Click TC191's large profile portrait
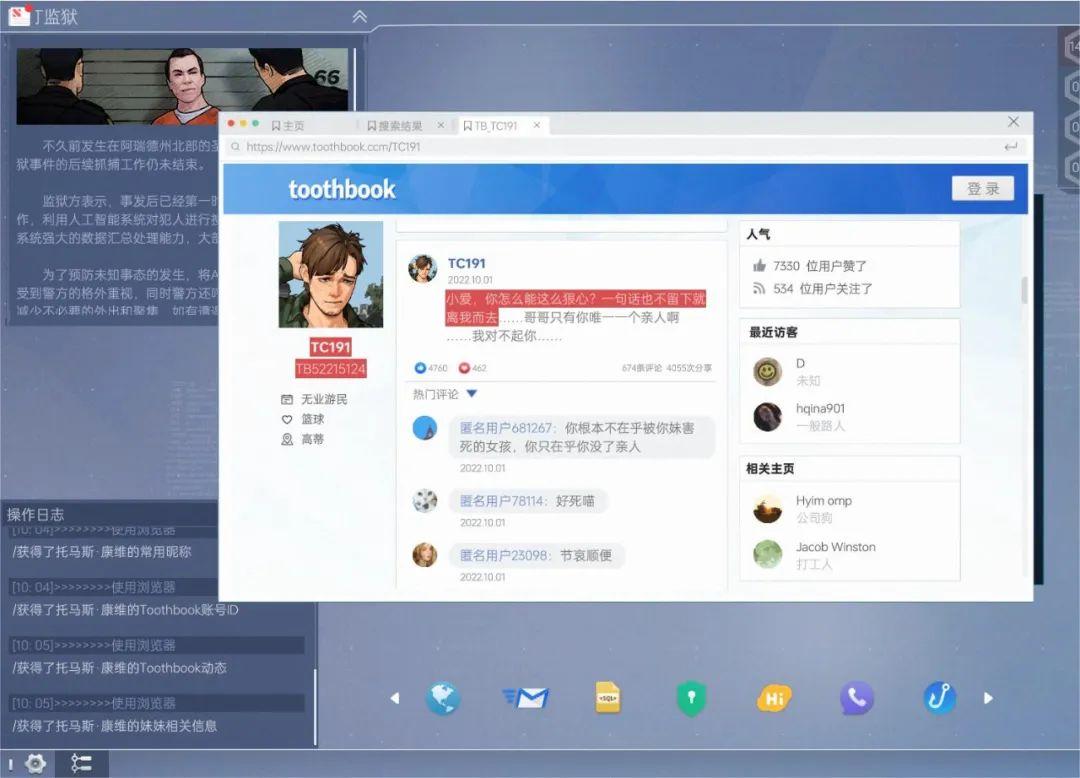The height and width of the screenshot is (778, 1080). point(330,275)
